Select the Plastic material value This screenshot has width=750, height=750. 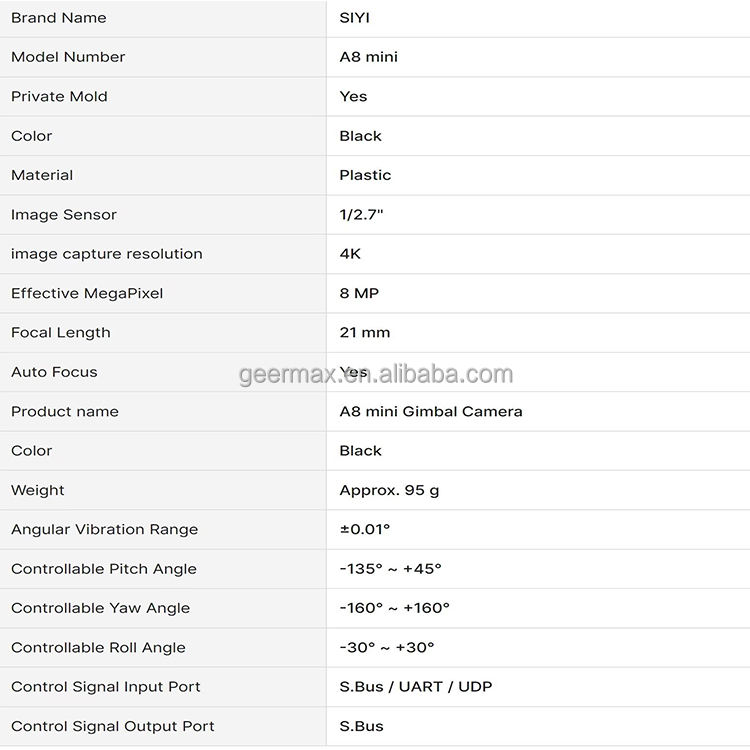coord(365,175)
